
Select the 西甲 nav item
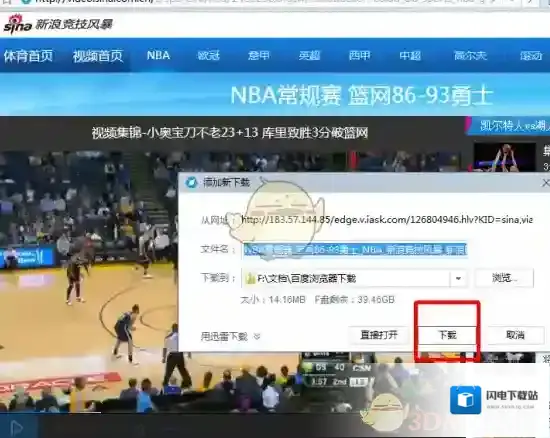click(x=360, y=55)
